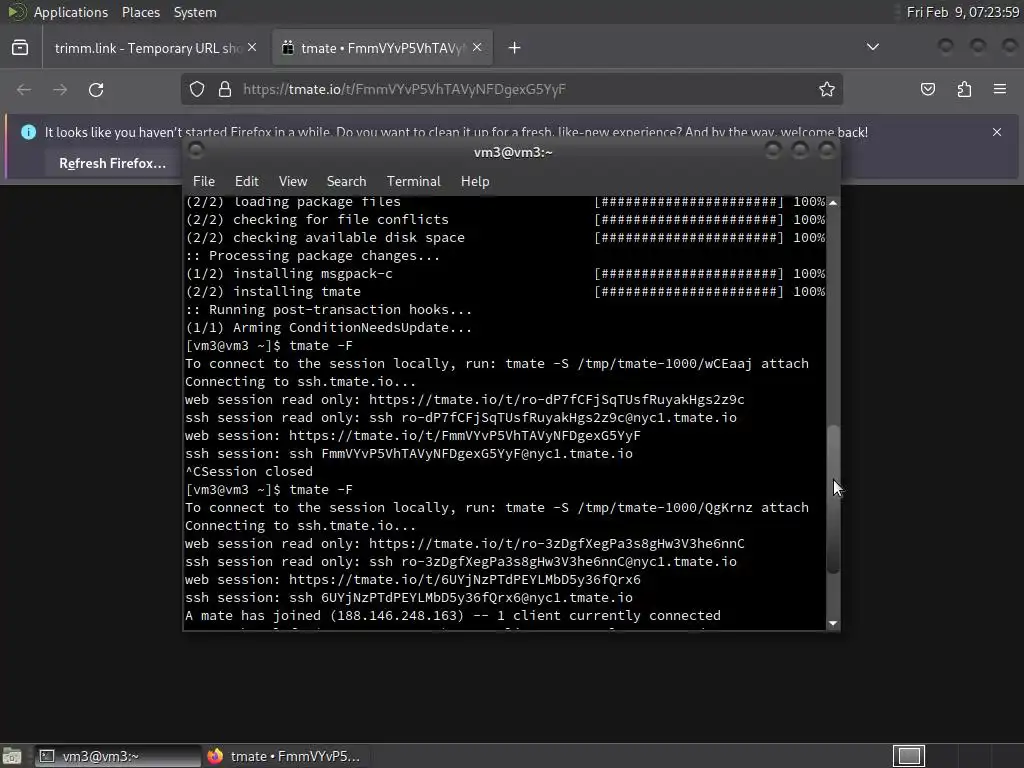This screenshot has height=768, width=1024.
Task: Expand the list all tabs chevron
Action: (x=872, y=47)
